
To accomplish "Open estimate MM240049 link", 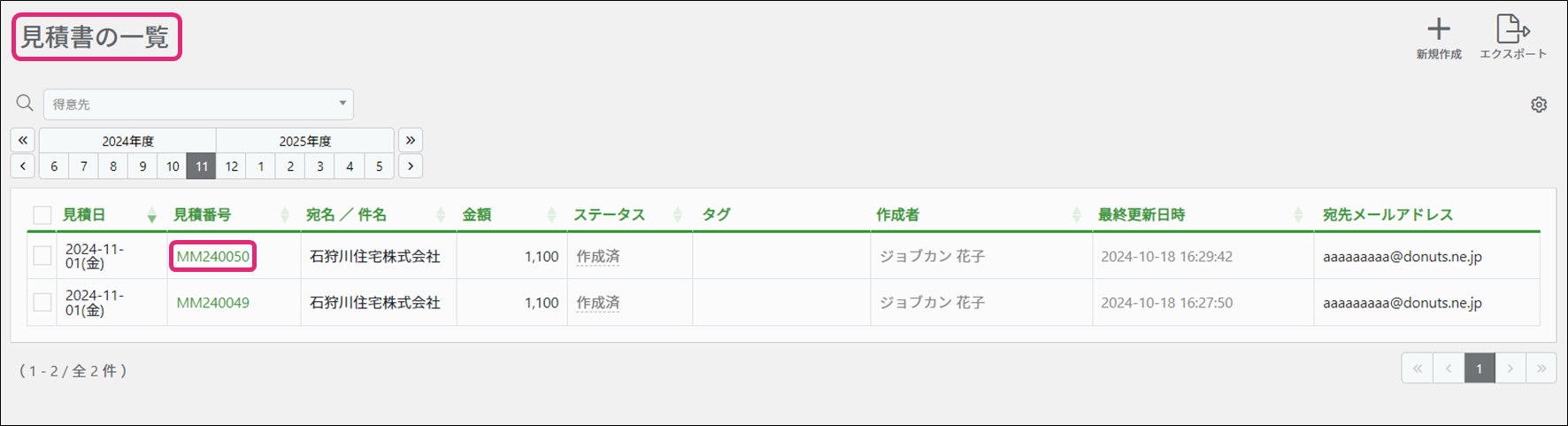I will click(x=213, y=303).
